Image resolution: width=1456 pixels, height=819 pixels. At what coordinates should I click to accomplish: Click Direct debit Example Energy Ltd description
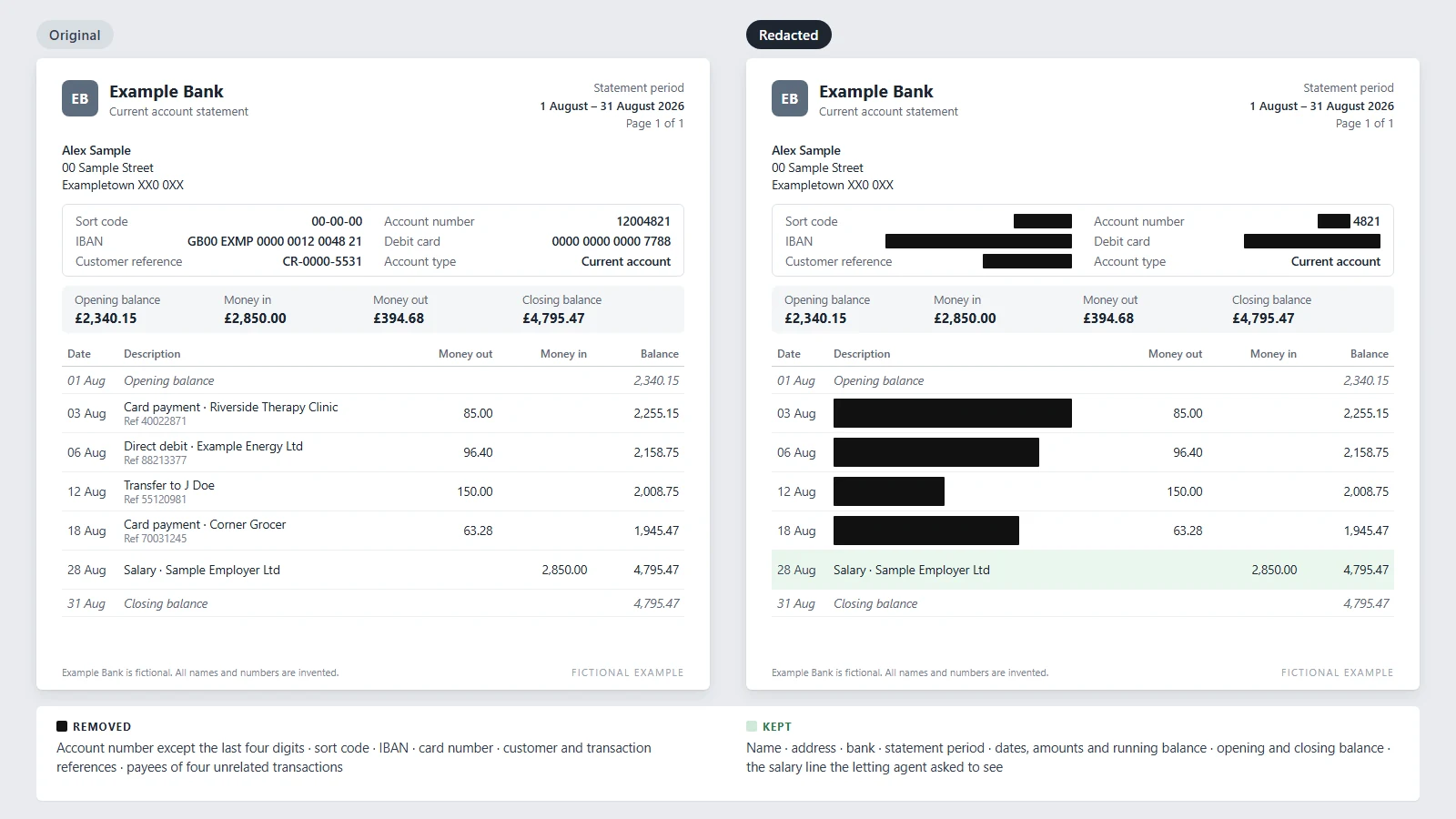pyautogui.click(x=213, y=446)
